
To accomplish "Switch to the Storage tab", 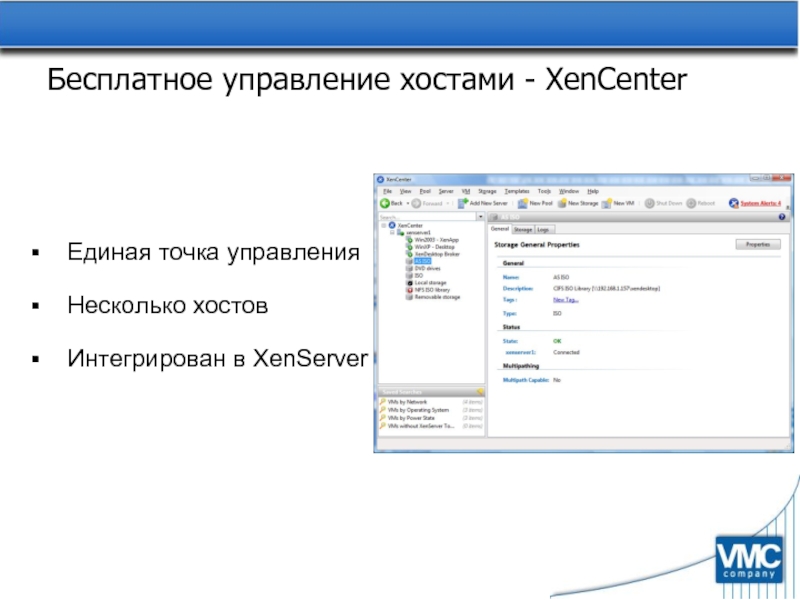I will 523,230.
